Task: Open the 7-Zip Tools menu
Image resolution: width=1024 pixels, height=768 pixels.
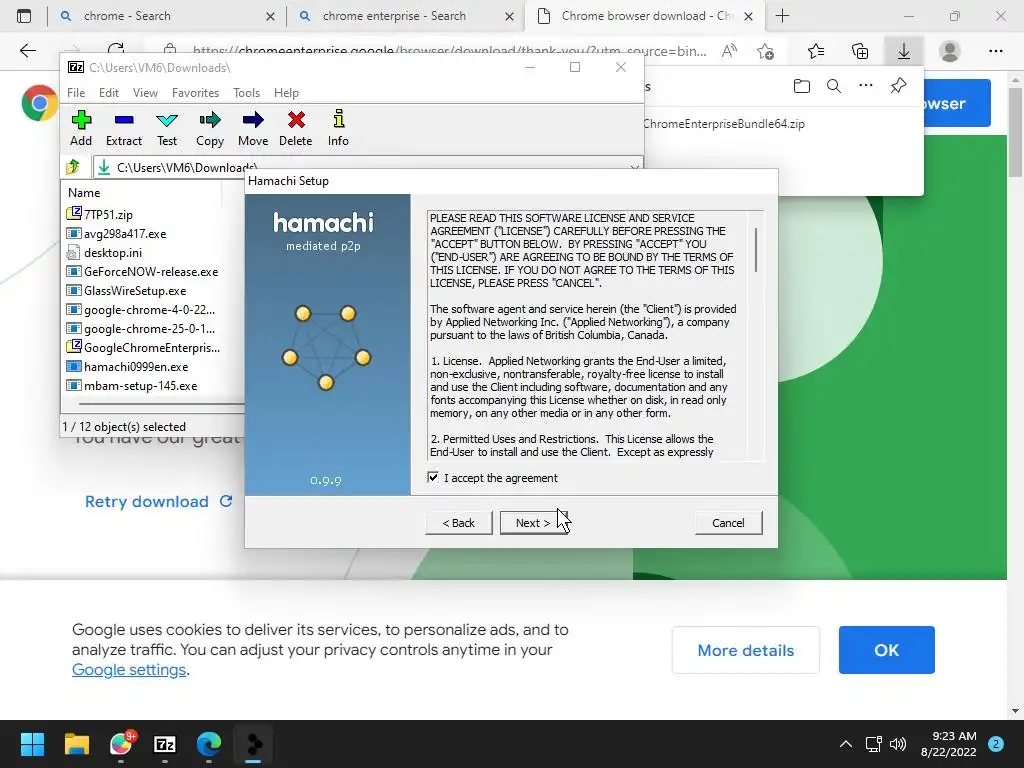Action: coord(246,93)
